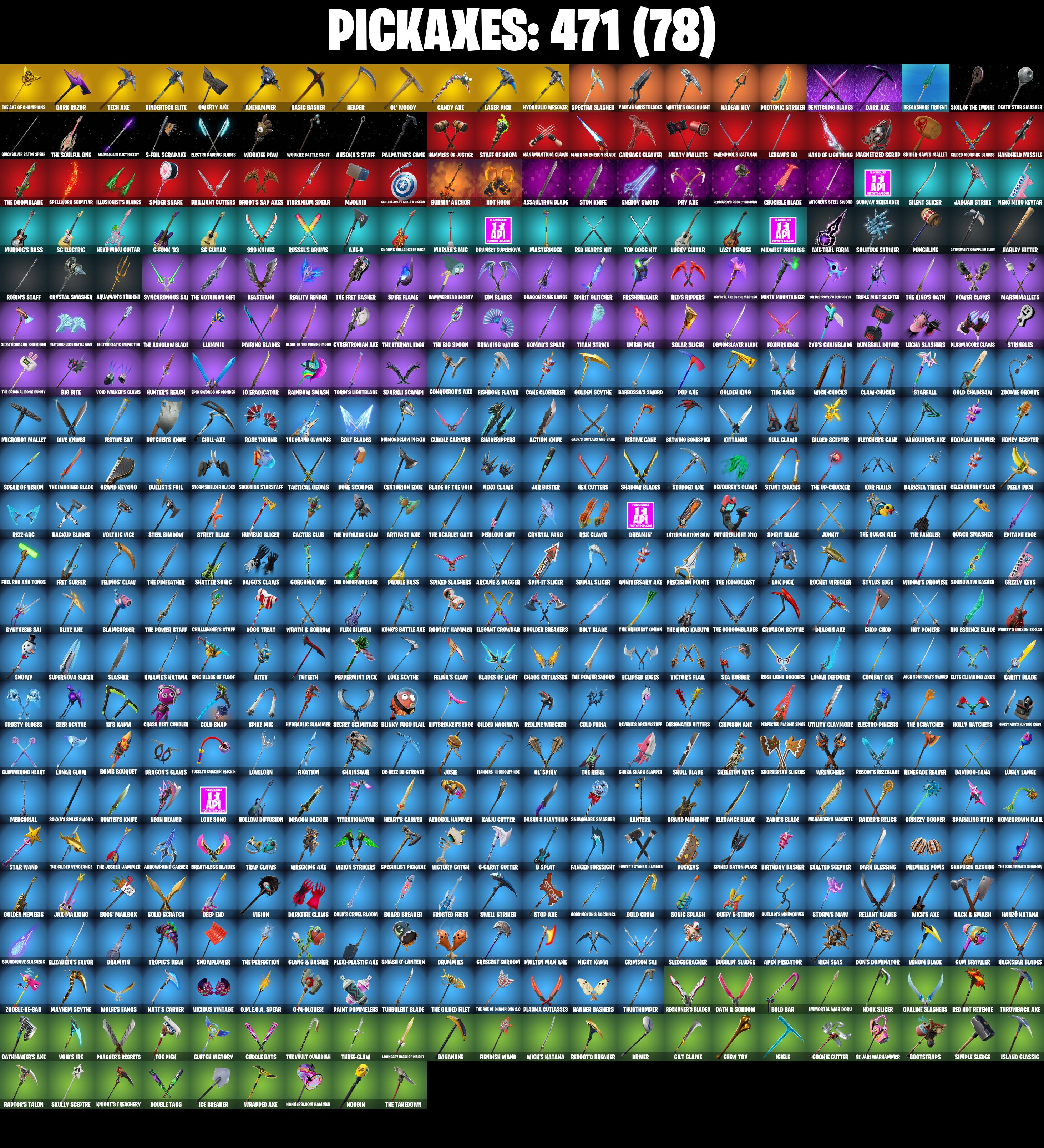Select the Festive Bat pickaxe
The width and height of the screenshot is (1044, 1148).
118,420
